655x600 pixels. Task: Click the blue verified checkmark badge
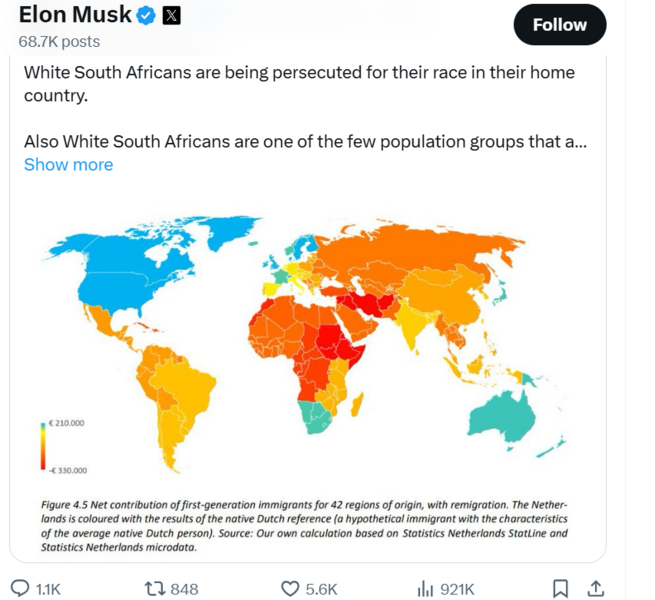(145, 15)
